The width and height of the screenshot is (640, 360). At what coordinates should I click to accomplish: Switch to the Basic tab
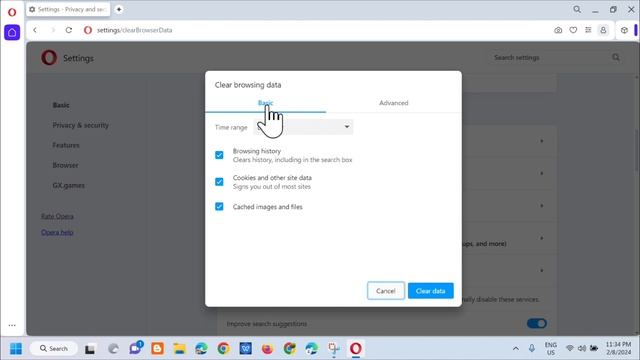click(265, 103)
